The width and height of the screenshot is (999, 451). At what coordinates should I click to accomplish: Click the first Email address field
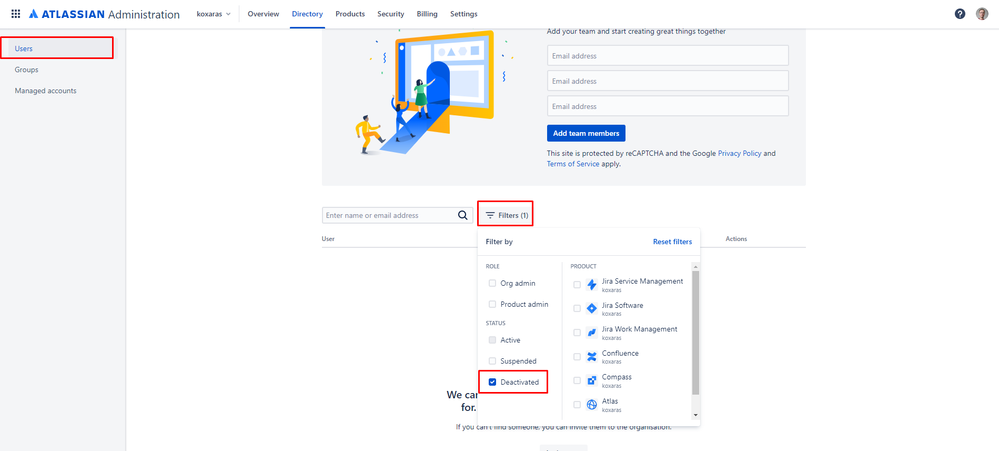click(668, 55)
